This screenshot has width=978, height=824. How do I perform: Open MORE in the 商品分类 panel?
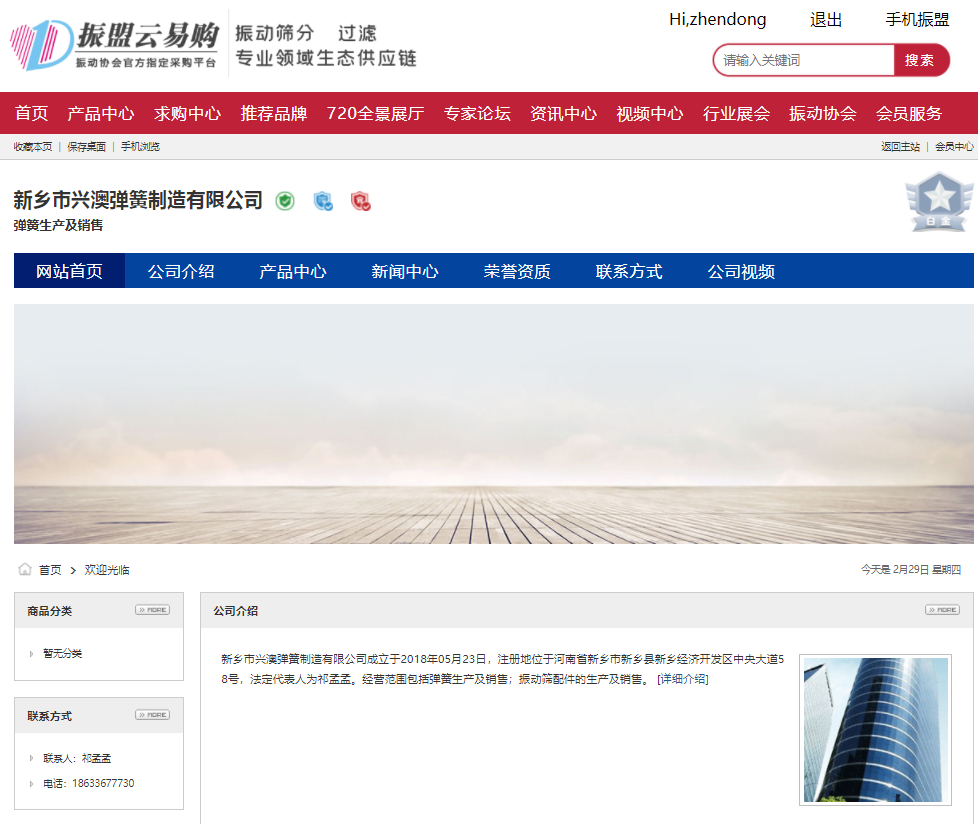point(152,610)
